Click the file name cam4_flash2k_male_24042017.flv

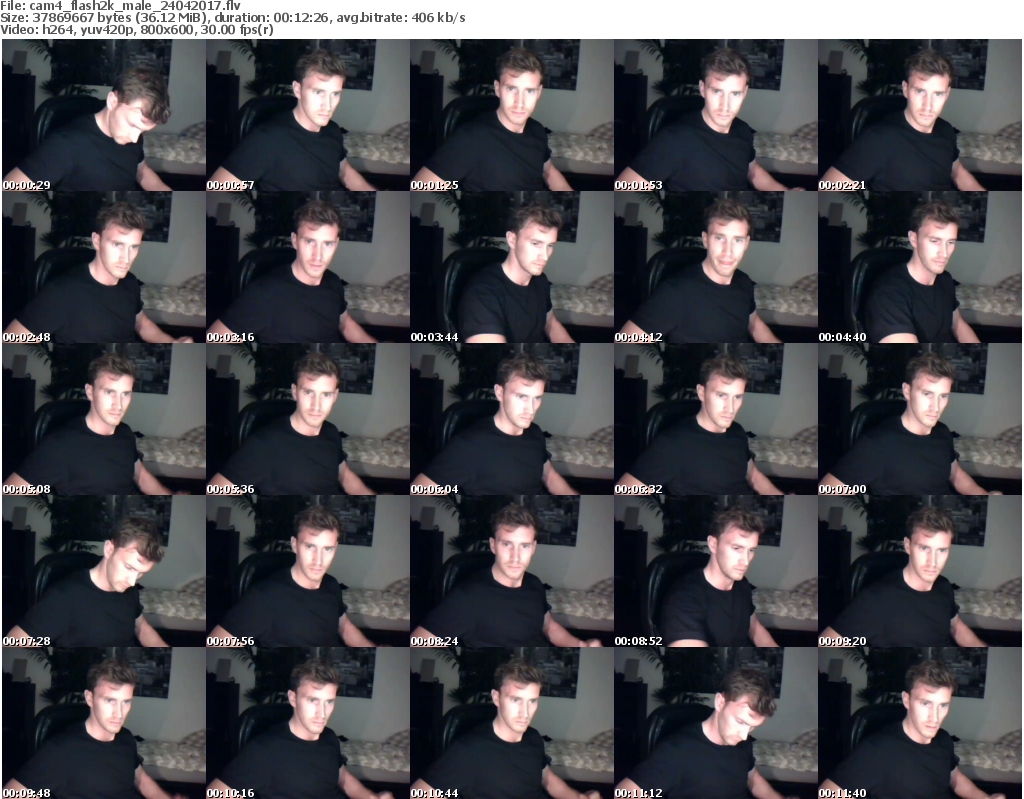point(135,6)
